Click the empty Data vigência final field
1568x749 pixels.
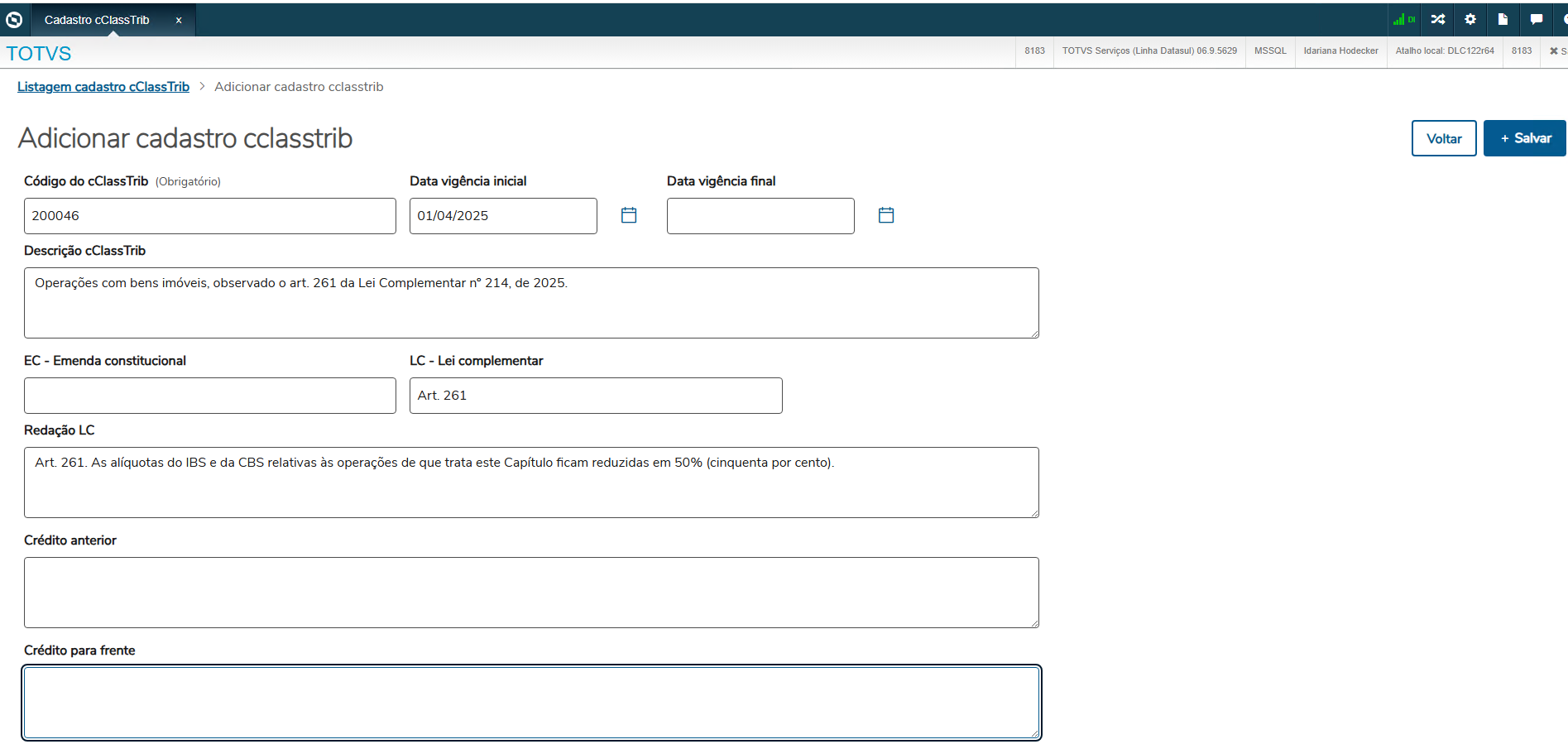pos(760,216)
